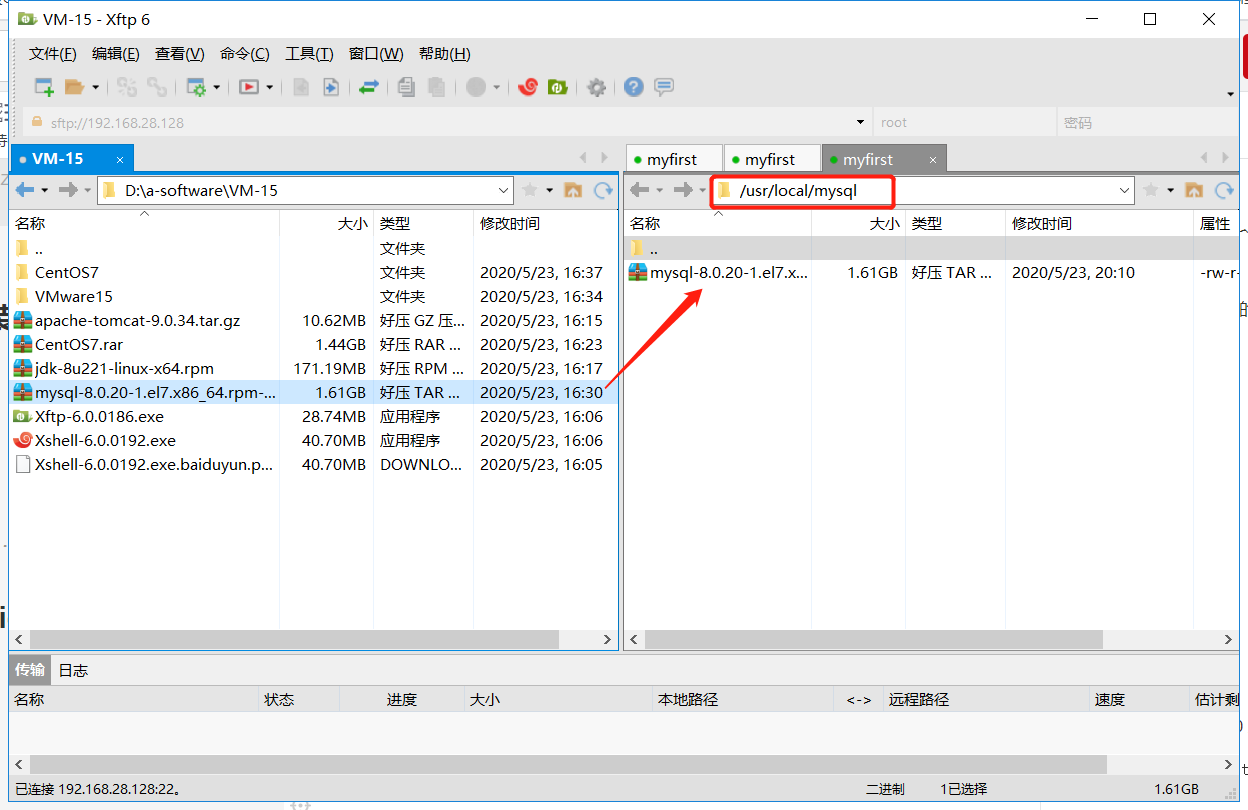The image size is (1248, 810).
Task: Open the dropdown beside the red play icon
Action: (x=269, y=87)
